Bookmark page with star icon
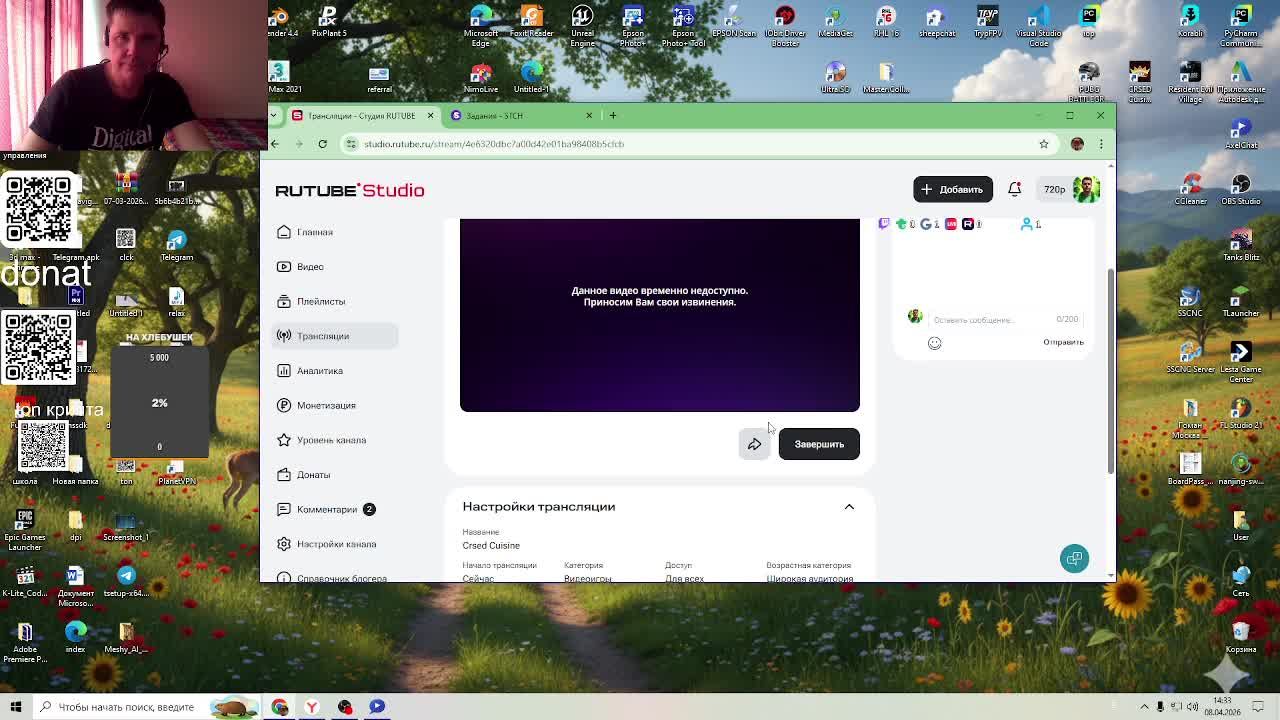This screenshot has width=1280, height=720. point(1044,144)
